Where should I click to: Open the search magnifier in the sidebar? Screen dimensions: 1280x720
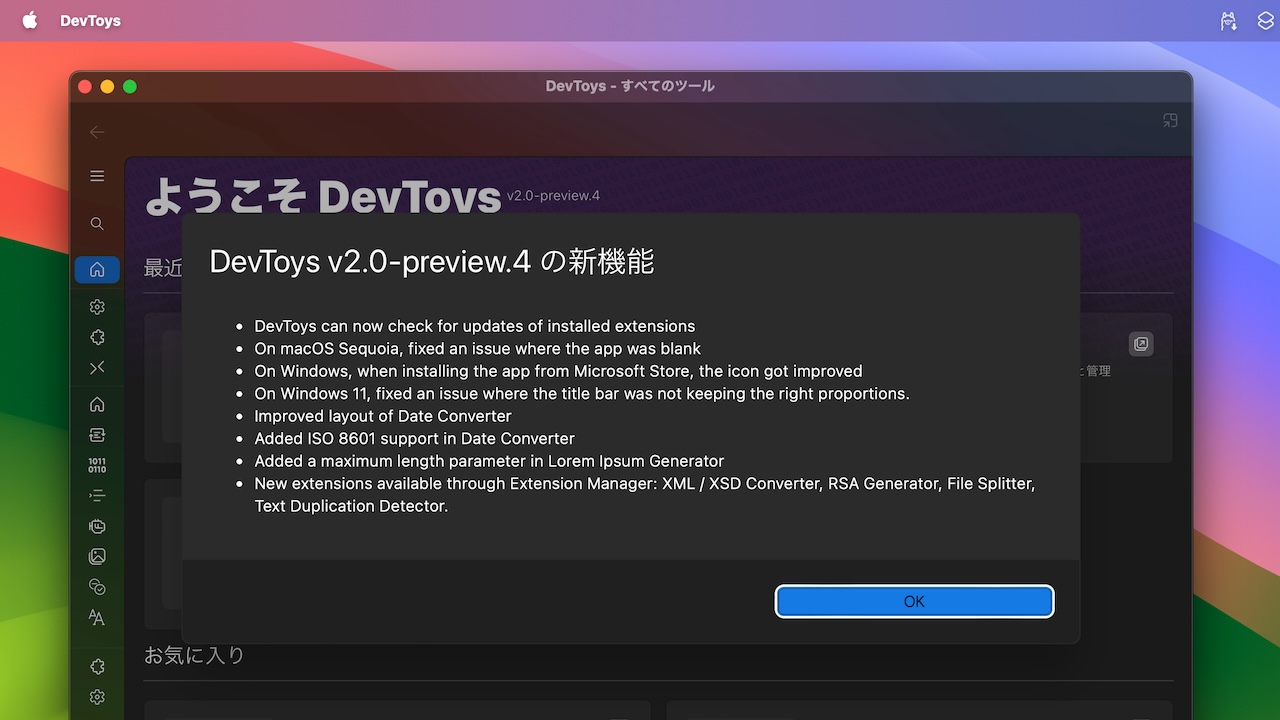click(97, 224)
